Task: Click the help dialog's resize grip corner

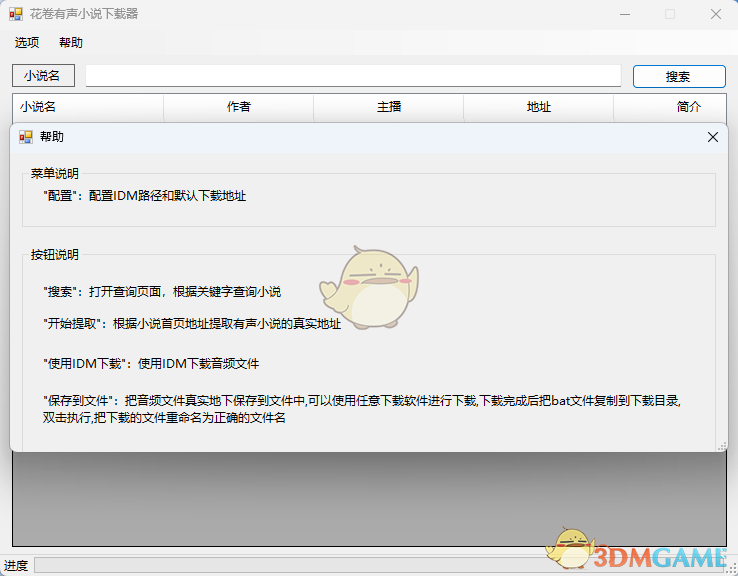Action: [x=721, y=446]
